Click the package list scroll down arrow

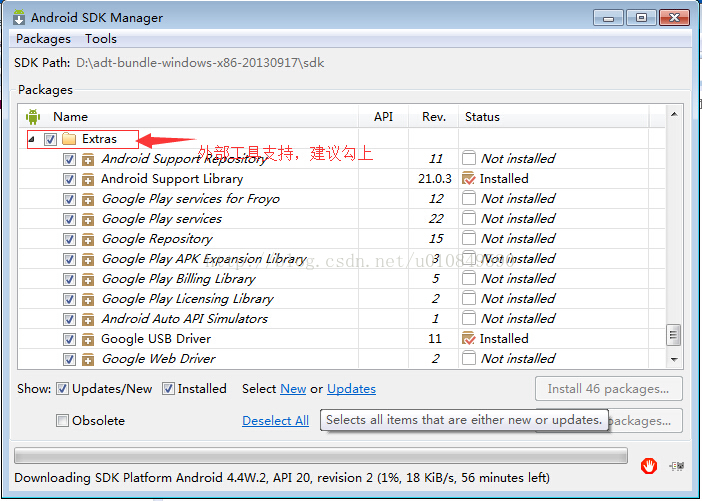pyautogui.click(x=674, y=360)
